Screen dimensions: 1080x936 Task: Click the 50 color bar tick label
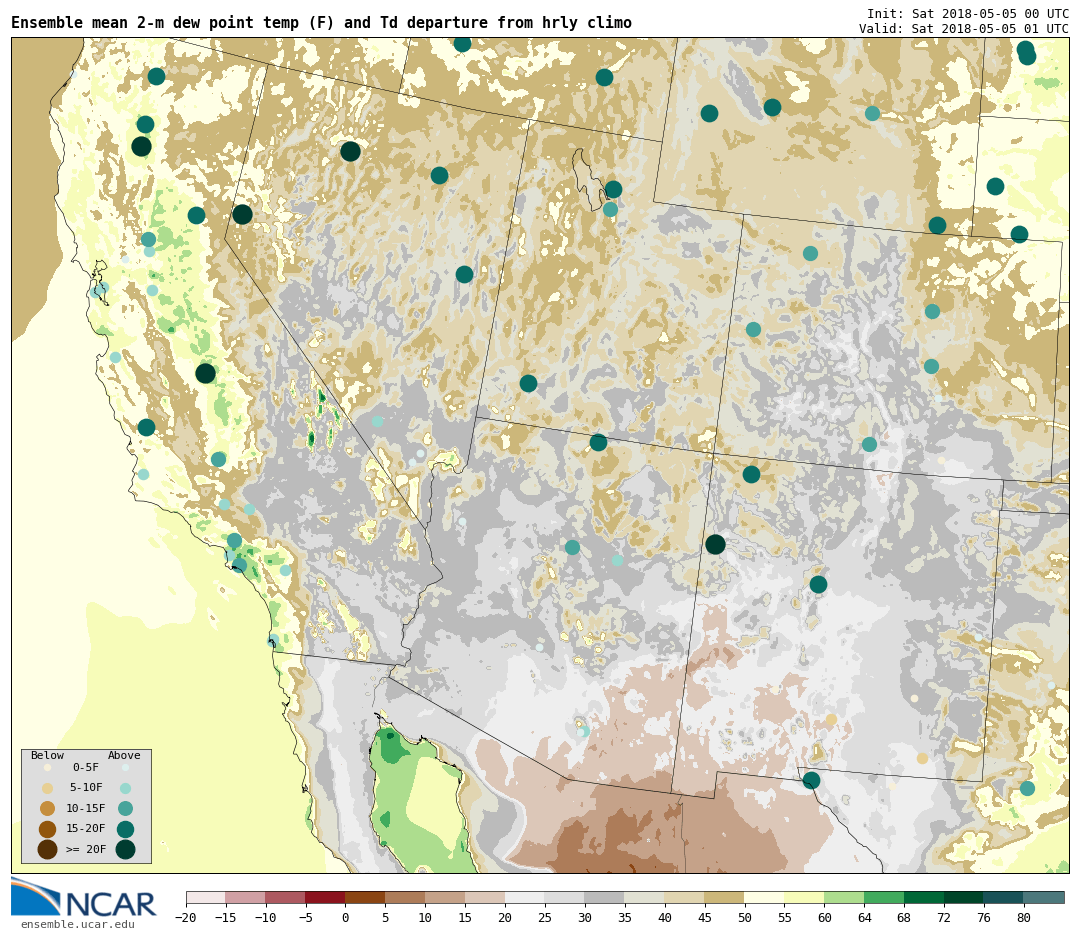745,917
